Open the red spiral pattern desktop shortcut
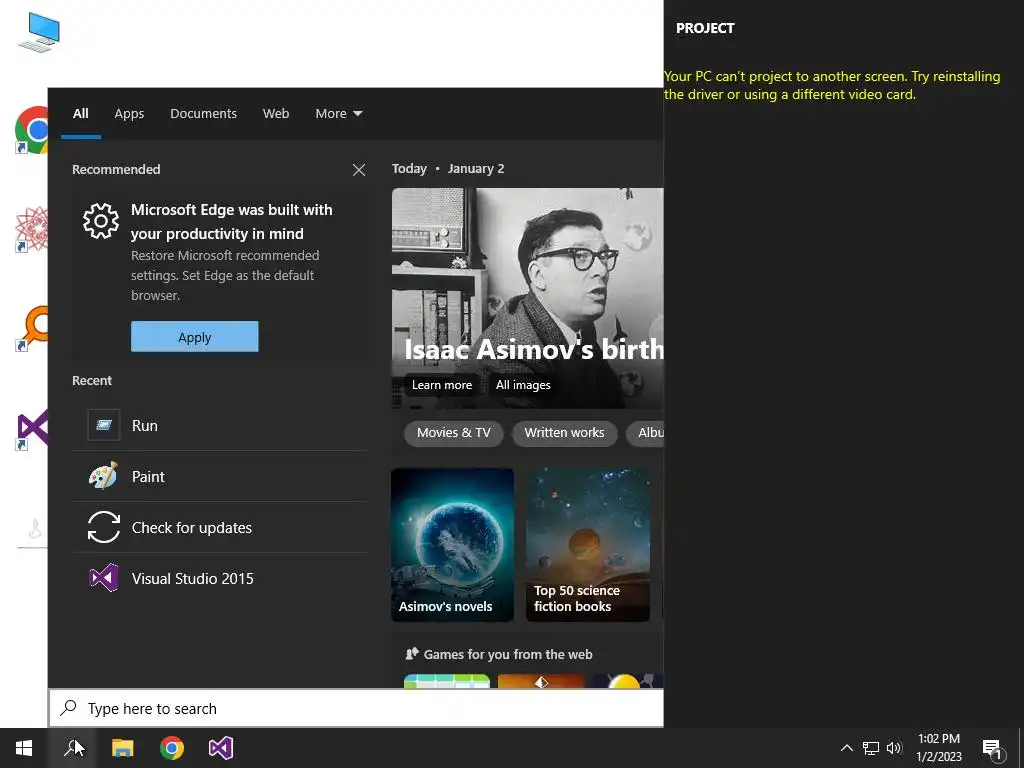Screen dimensions: 1024x768 tap(31, 229)
